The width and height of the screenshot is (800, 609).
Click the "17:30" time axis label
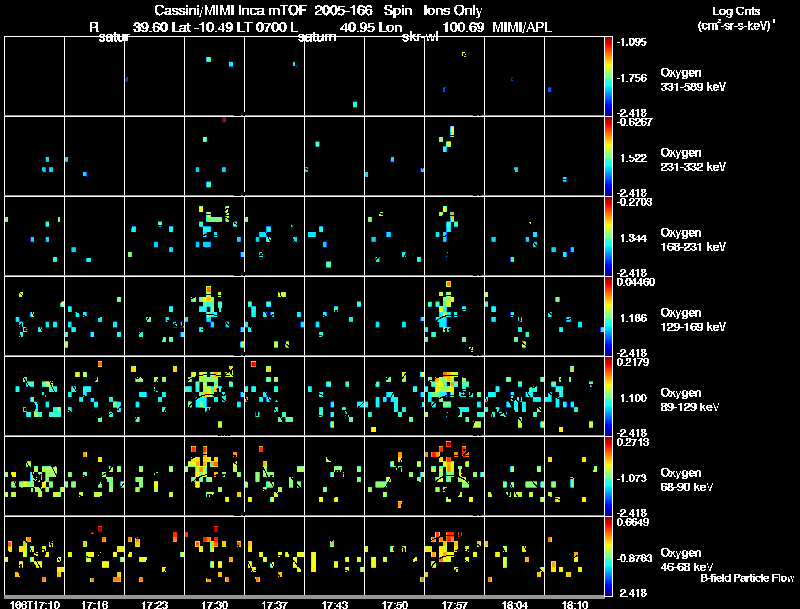pyautogui.click(x=215, y=605)
